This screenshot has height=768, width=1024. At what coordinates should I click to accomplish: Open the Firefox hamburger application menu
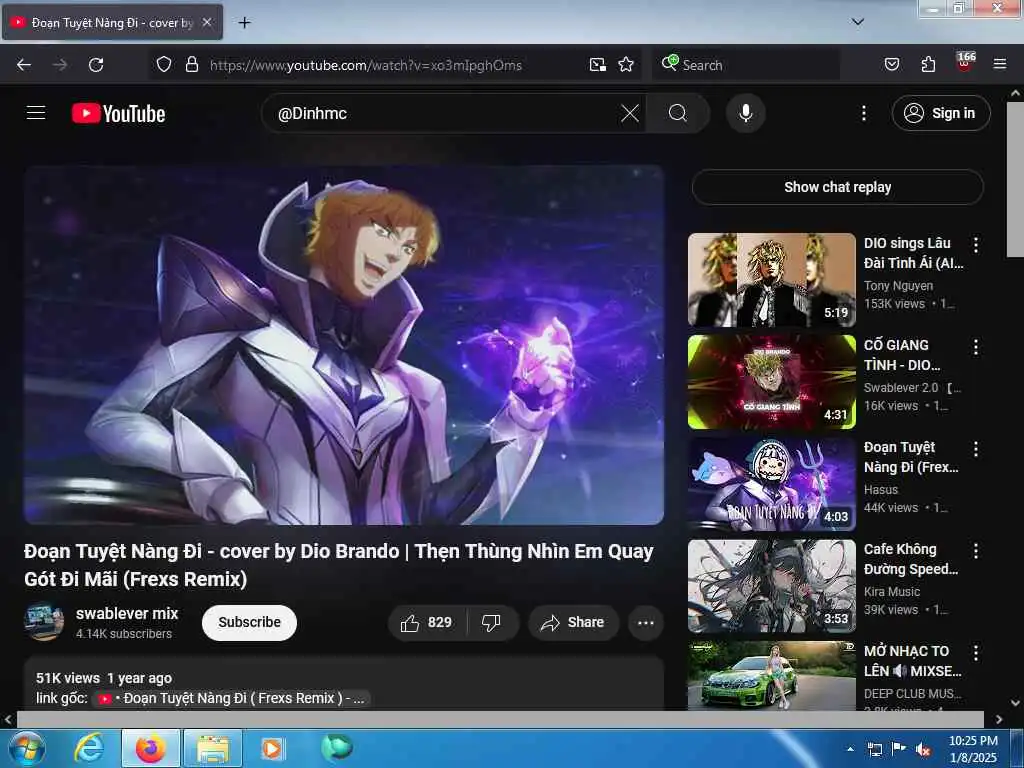(1000, 65)
